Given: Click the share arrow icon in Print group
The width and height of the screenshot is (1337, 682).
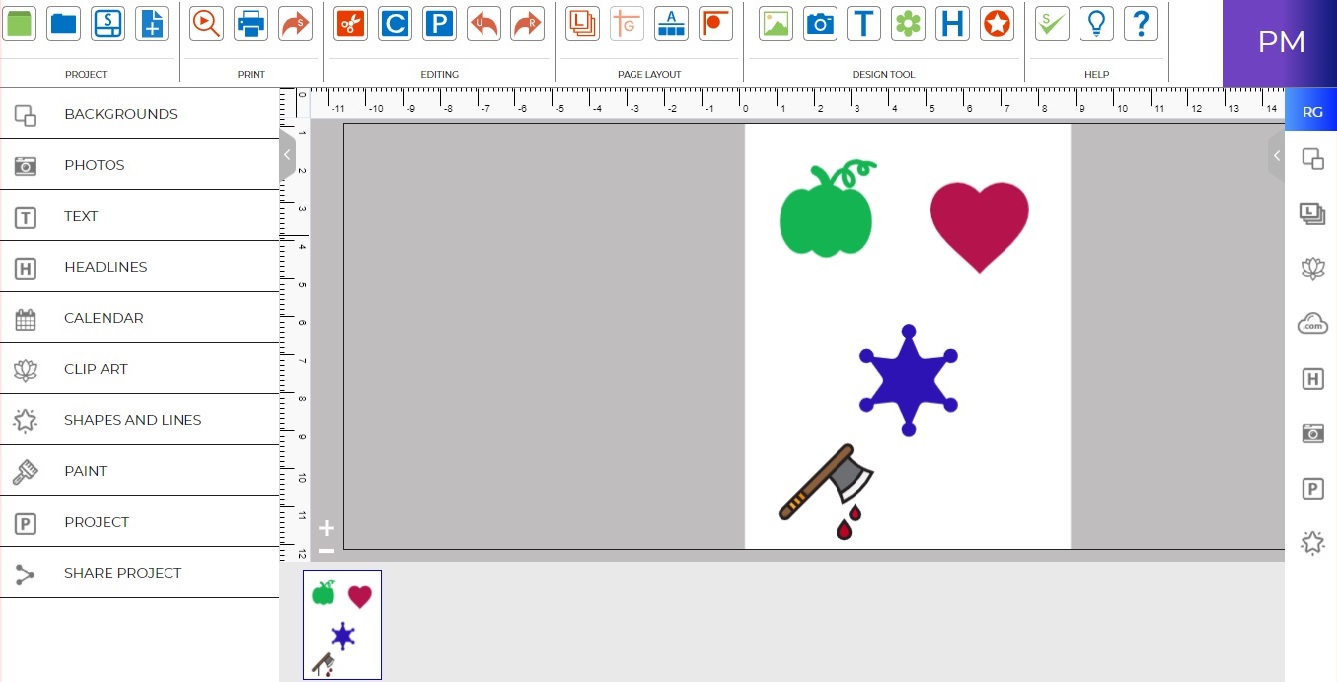Looking at the screenshot, I should (x=295, y=23).
